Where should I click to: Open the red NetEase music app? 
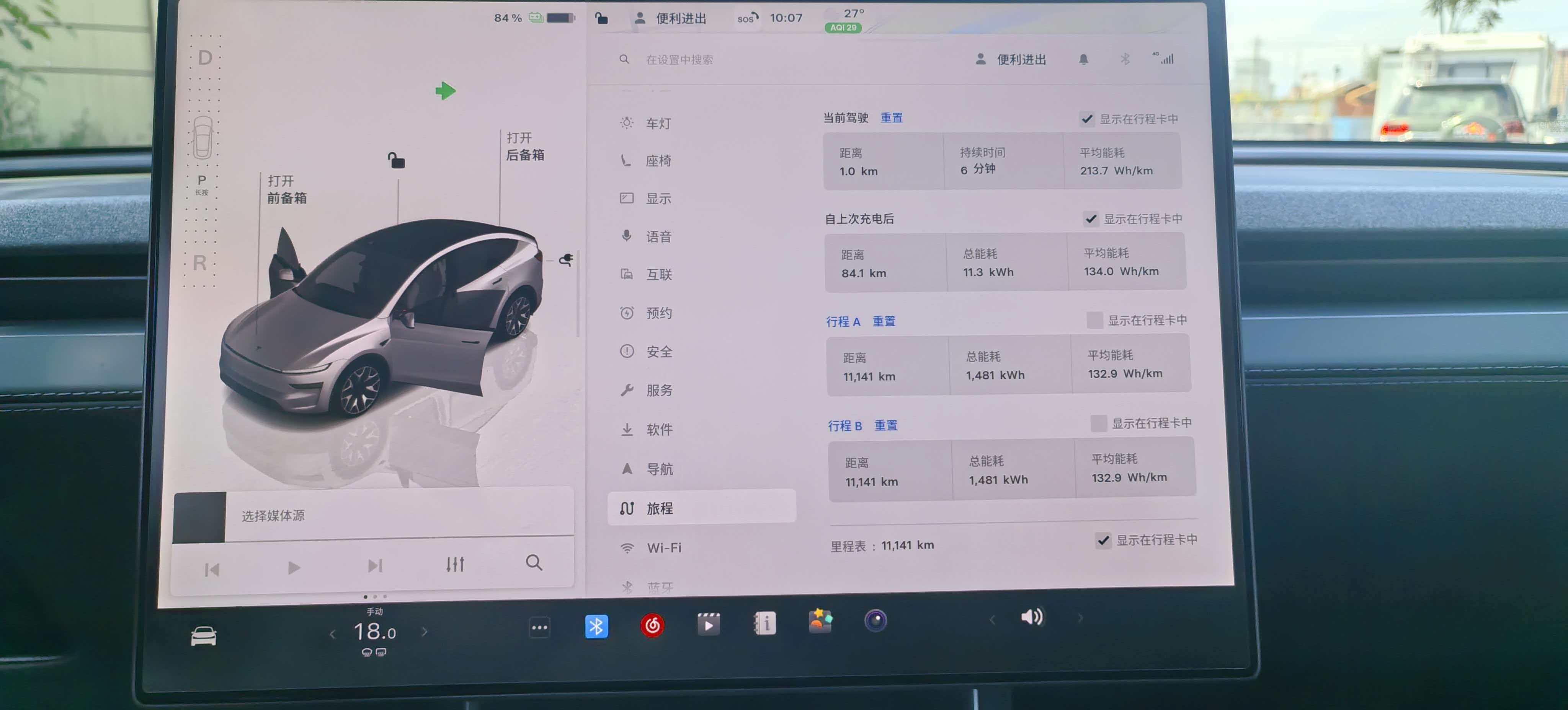click(652, 625)
